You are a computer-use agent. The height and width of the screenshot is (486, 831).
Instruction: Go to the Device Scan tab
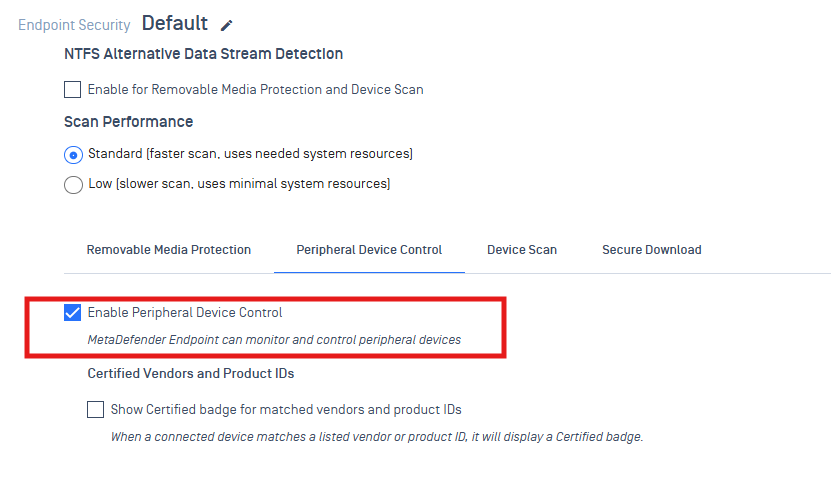[522, 250]
